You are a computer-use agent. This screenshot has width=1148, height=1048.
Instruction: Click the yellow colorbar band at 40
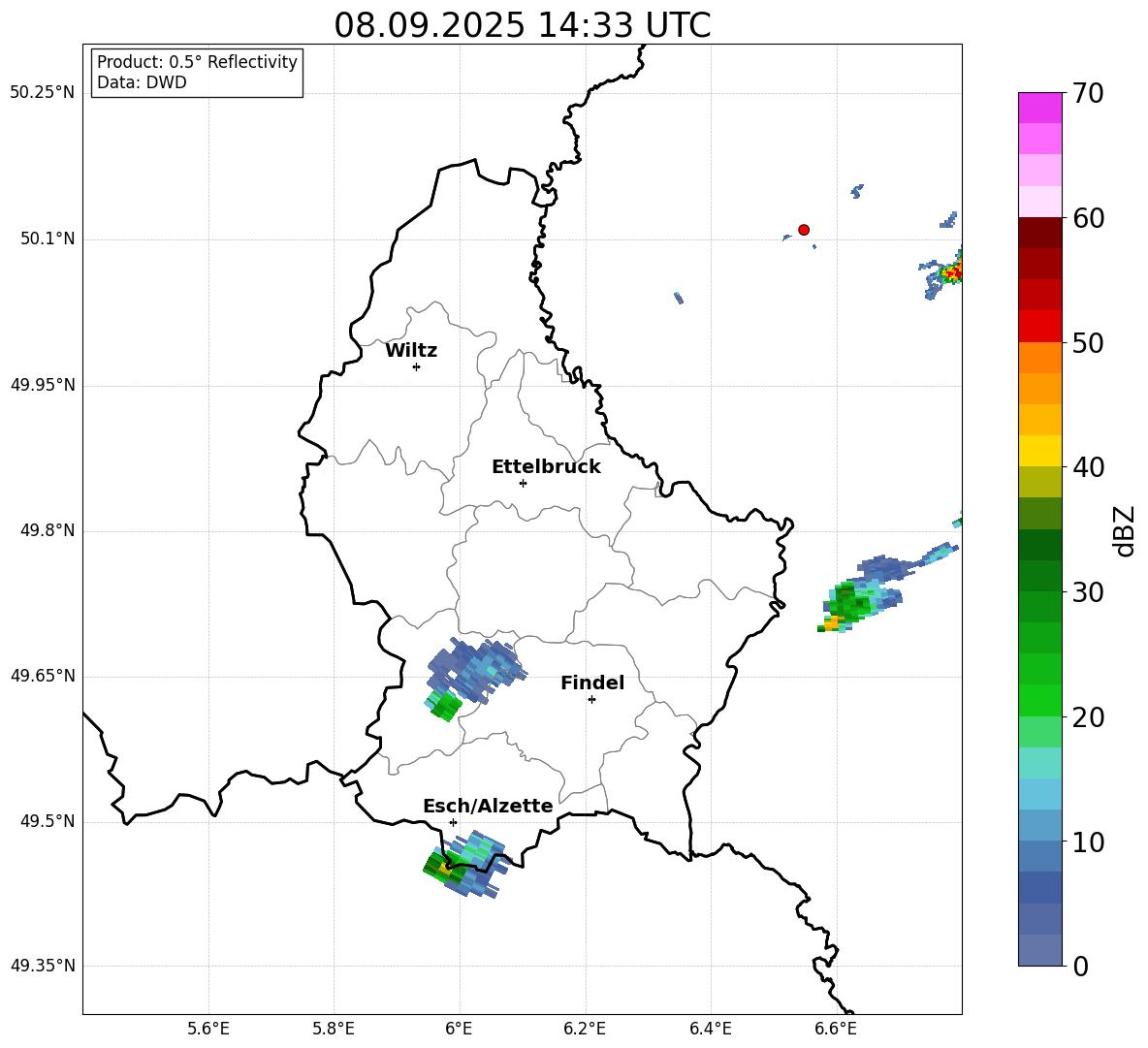tap(1039, 451)
